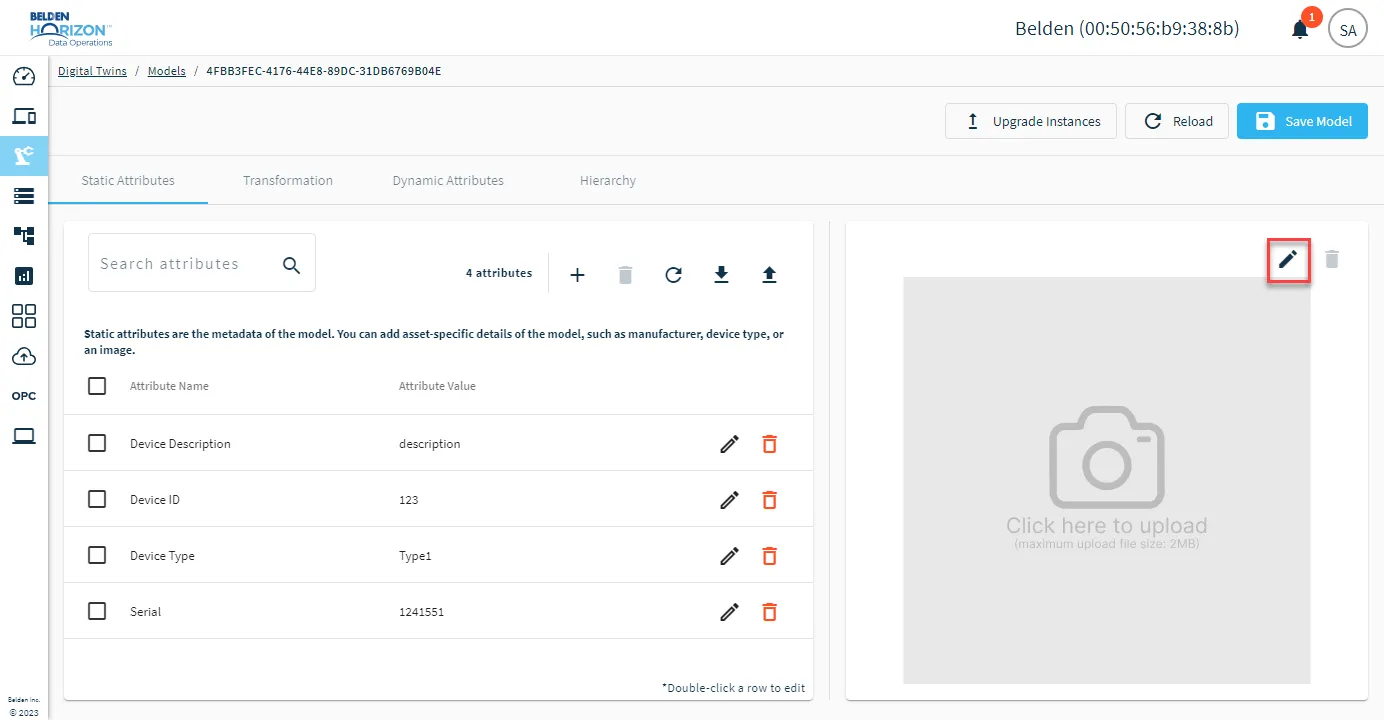Open the dashboard gauge icon in sidebar
The width and height of the screenshot is (1384, 720).
point(24,77)
